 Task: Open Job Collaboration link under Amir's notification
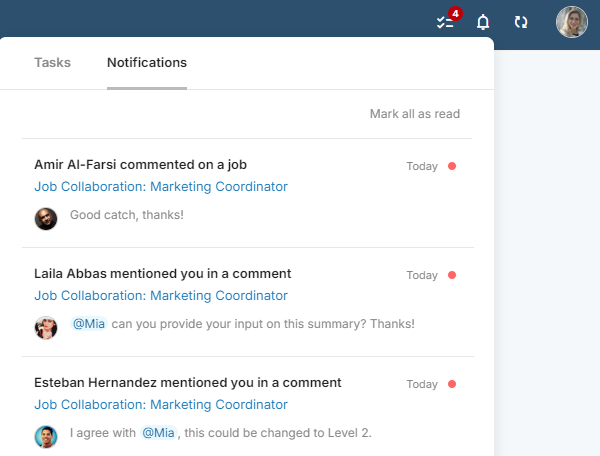coord(161,186)
